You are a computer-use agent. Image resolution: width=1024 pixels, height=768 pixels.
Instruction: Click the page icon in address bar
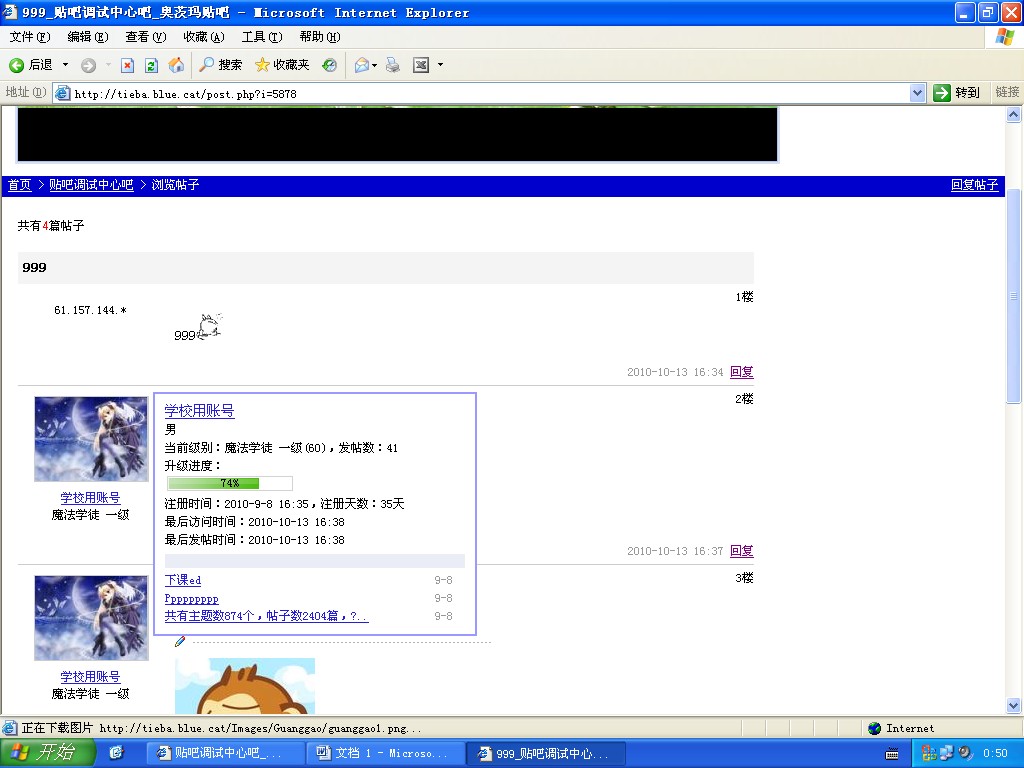click(x=63, y=93)
